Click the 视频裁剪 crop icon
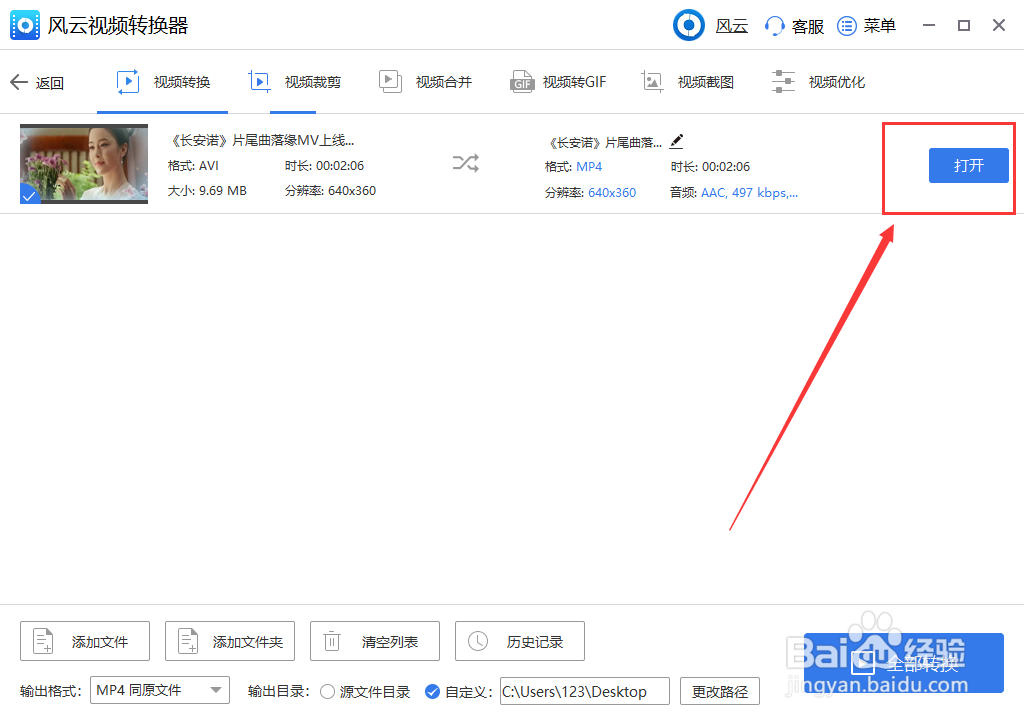The width and height of the screenshot is (1024, 720). point(259,82)
